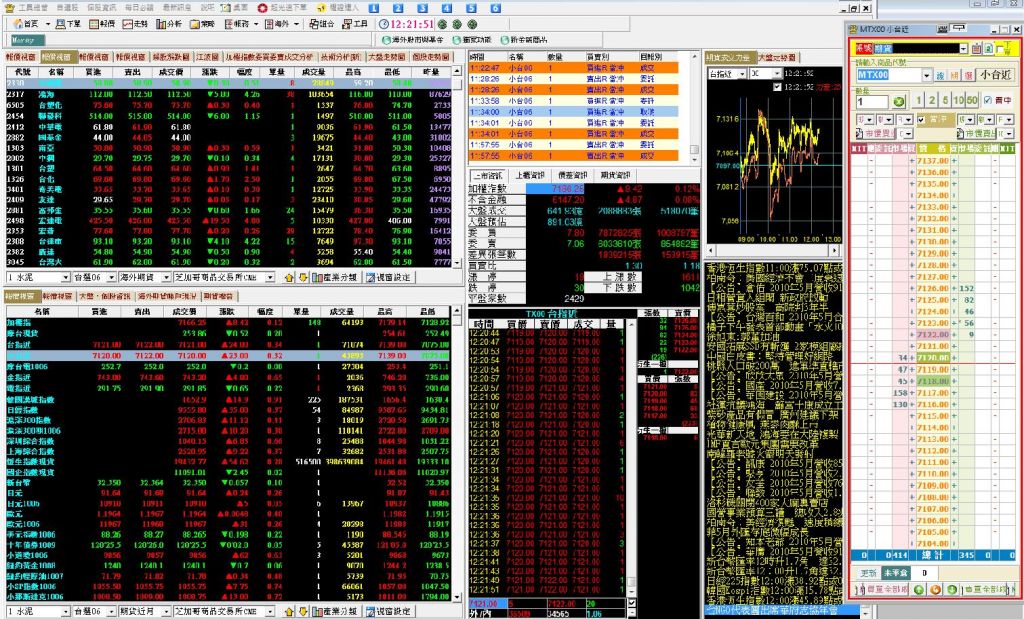Screen dimensions: 1024x619
Task: Switch to numbered workspace 3
Action: (x=423, y=8)
